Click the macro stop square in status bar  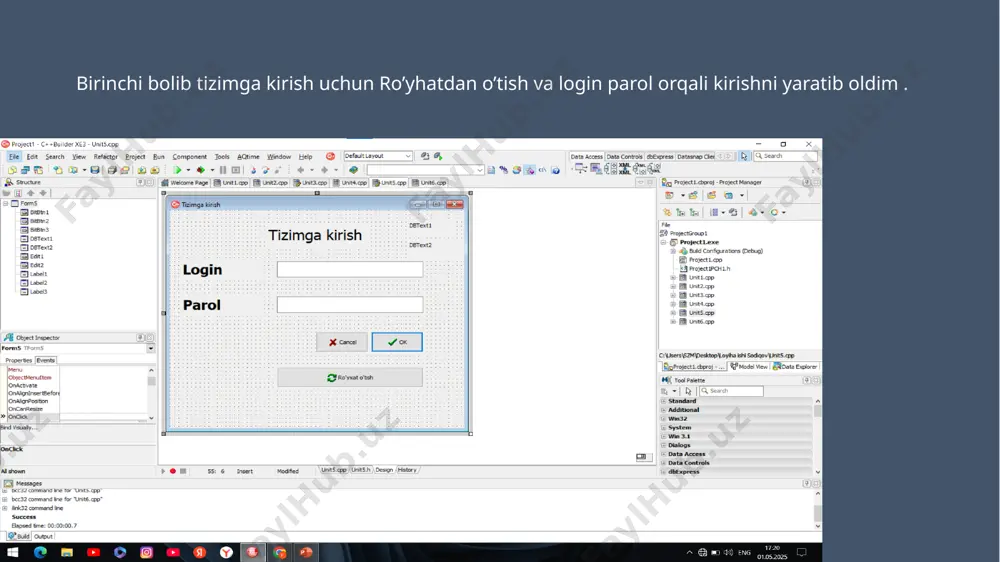coord(183,471)
